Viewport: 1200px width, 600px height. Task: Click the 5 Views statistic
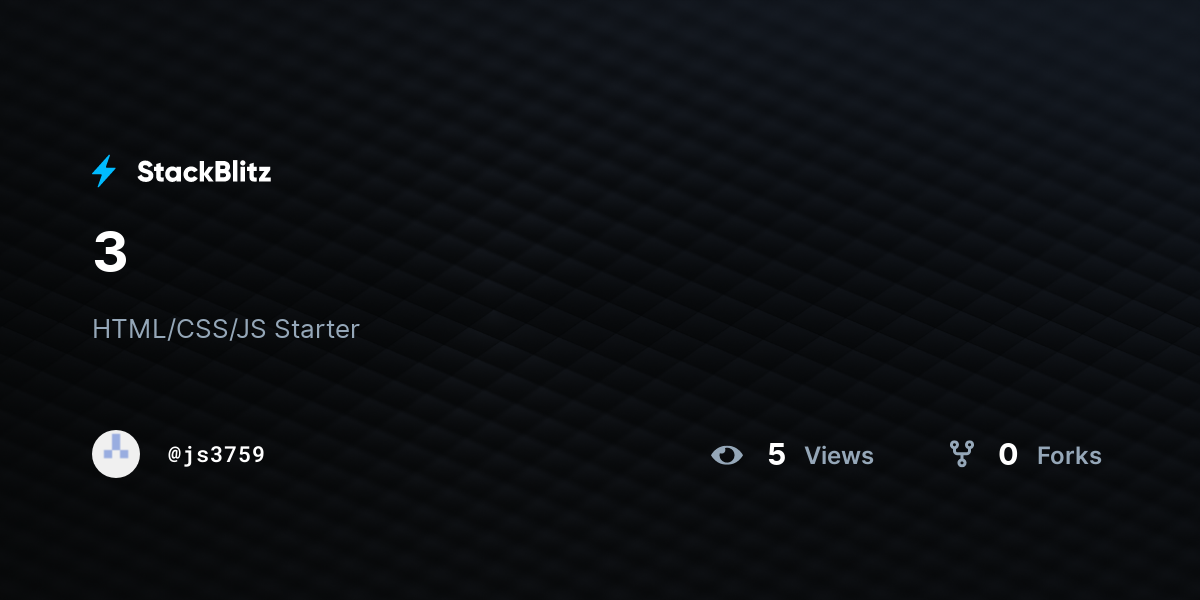(x=793, y=455)
